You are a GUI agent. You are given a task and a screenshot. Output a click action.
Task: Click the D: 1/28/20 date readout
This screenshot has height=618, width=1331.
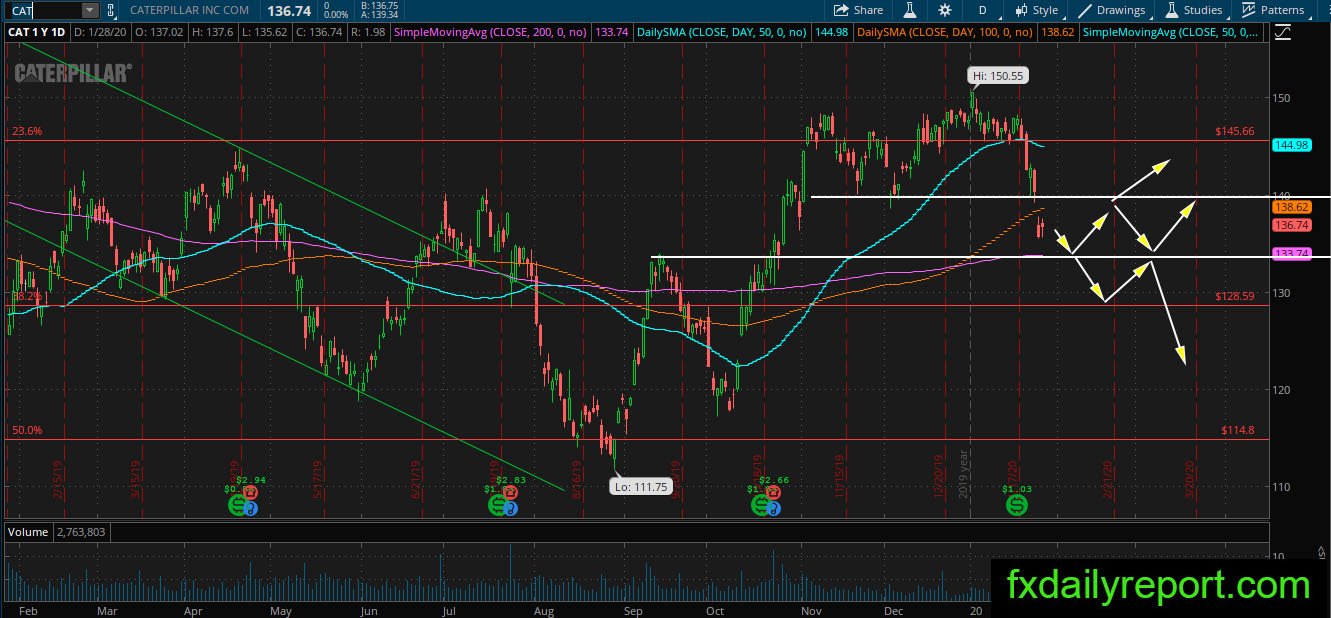click(102, 32)
